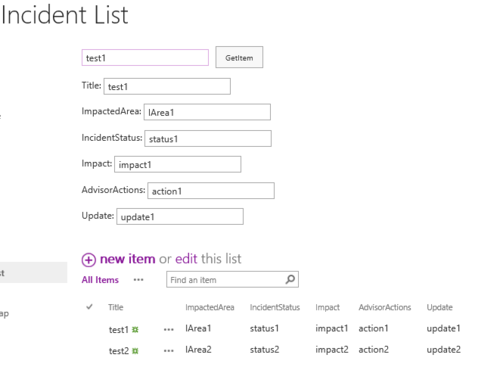Screen dimensions: 500x367
Task: Click the edit this list link
Action: point(186,259)
